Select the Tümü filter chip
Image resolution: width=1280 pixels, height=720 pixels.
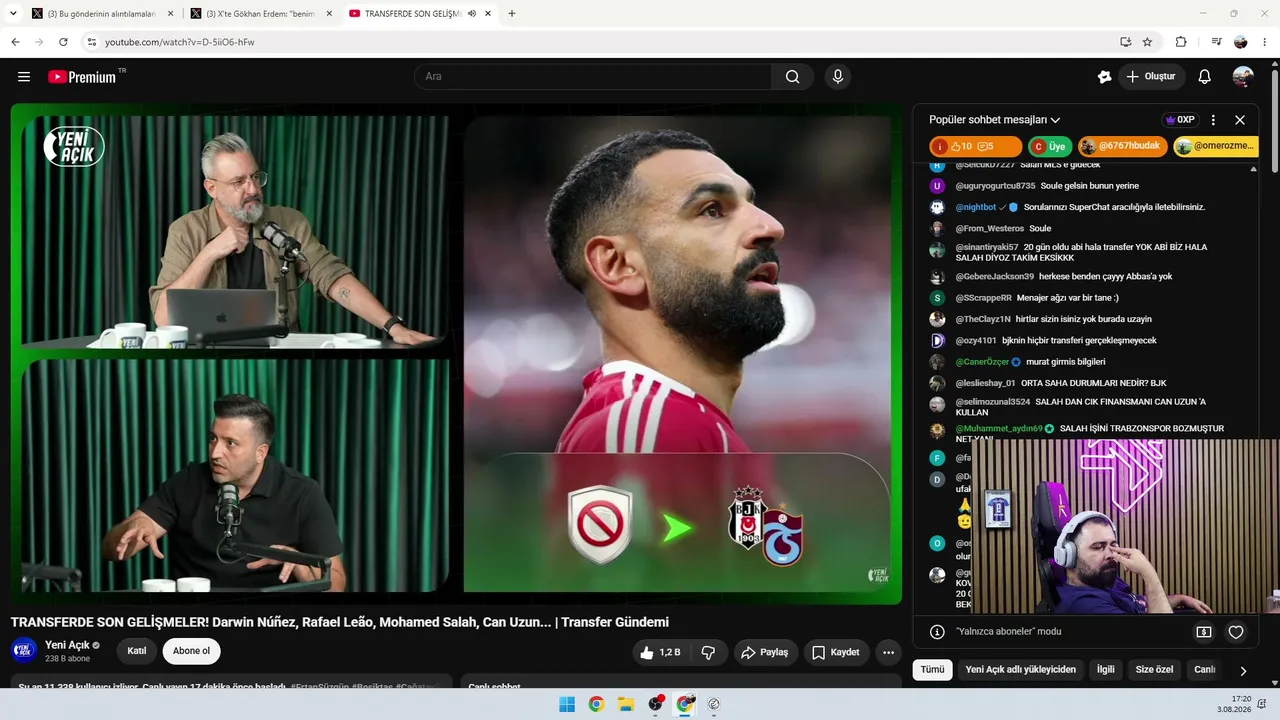932,670
